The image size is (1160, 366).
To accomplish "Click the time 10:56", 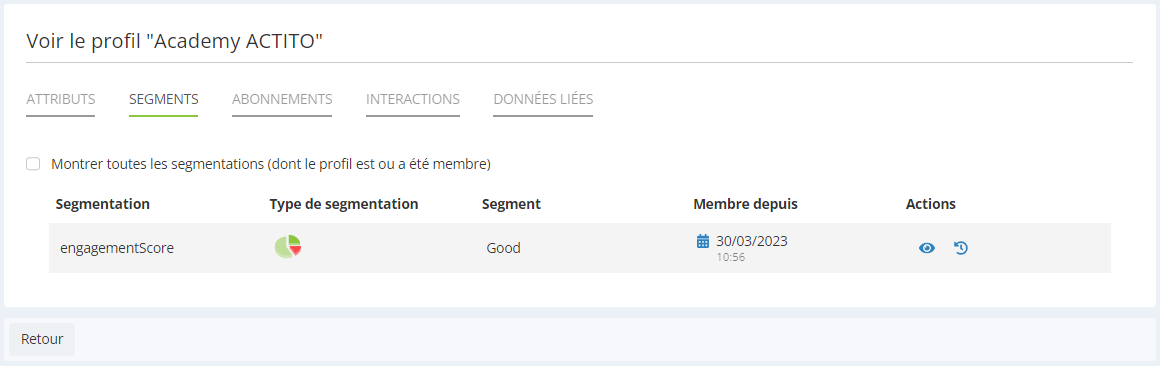I will click(x=730, y=258).
